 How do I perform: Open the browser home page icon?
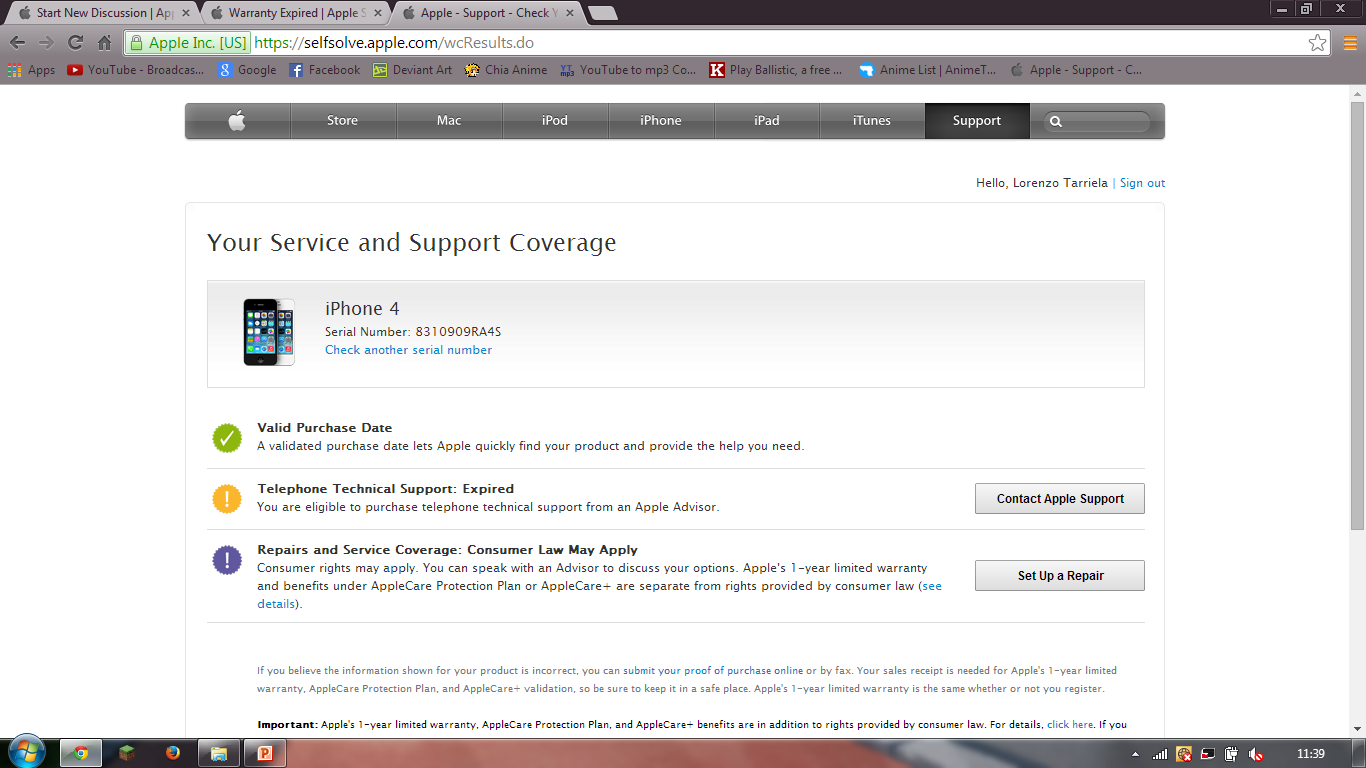104,43
